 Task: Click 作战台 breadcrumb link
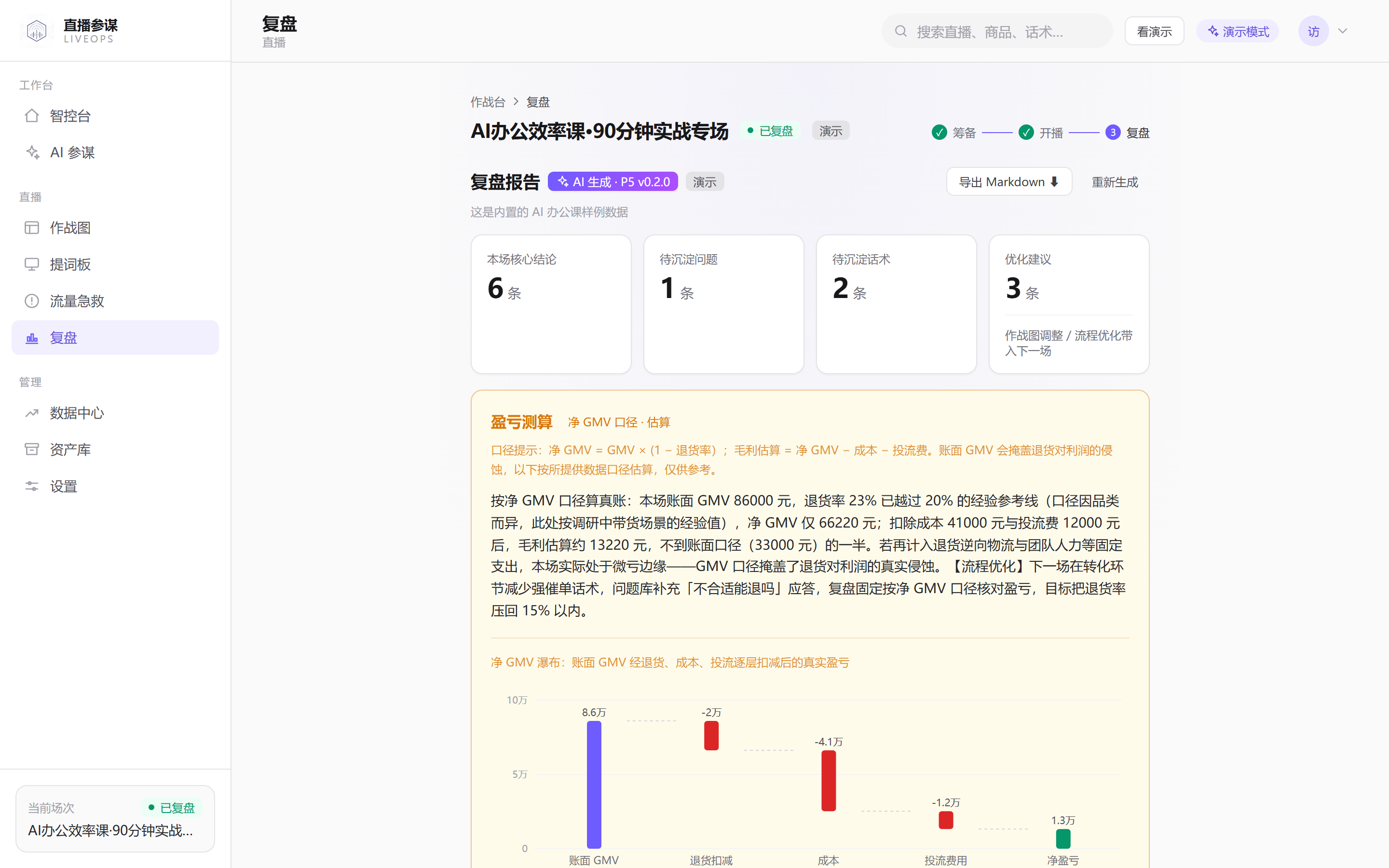(488, 102)
